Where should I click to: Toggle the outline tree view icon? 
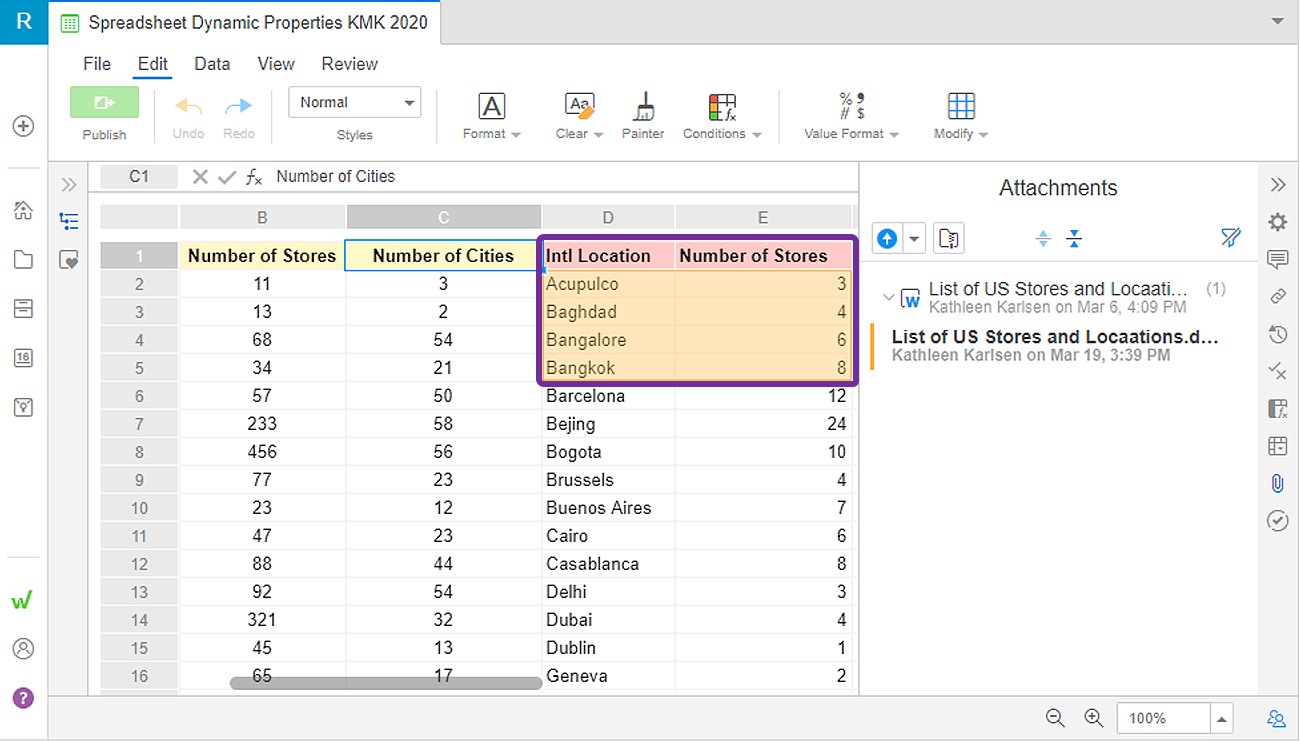click(x=69, y=221)
